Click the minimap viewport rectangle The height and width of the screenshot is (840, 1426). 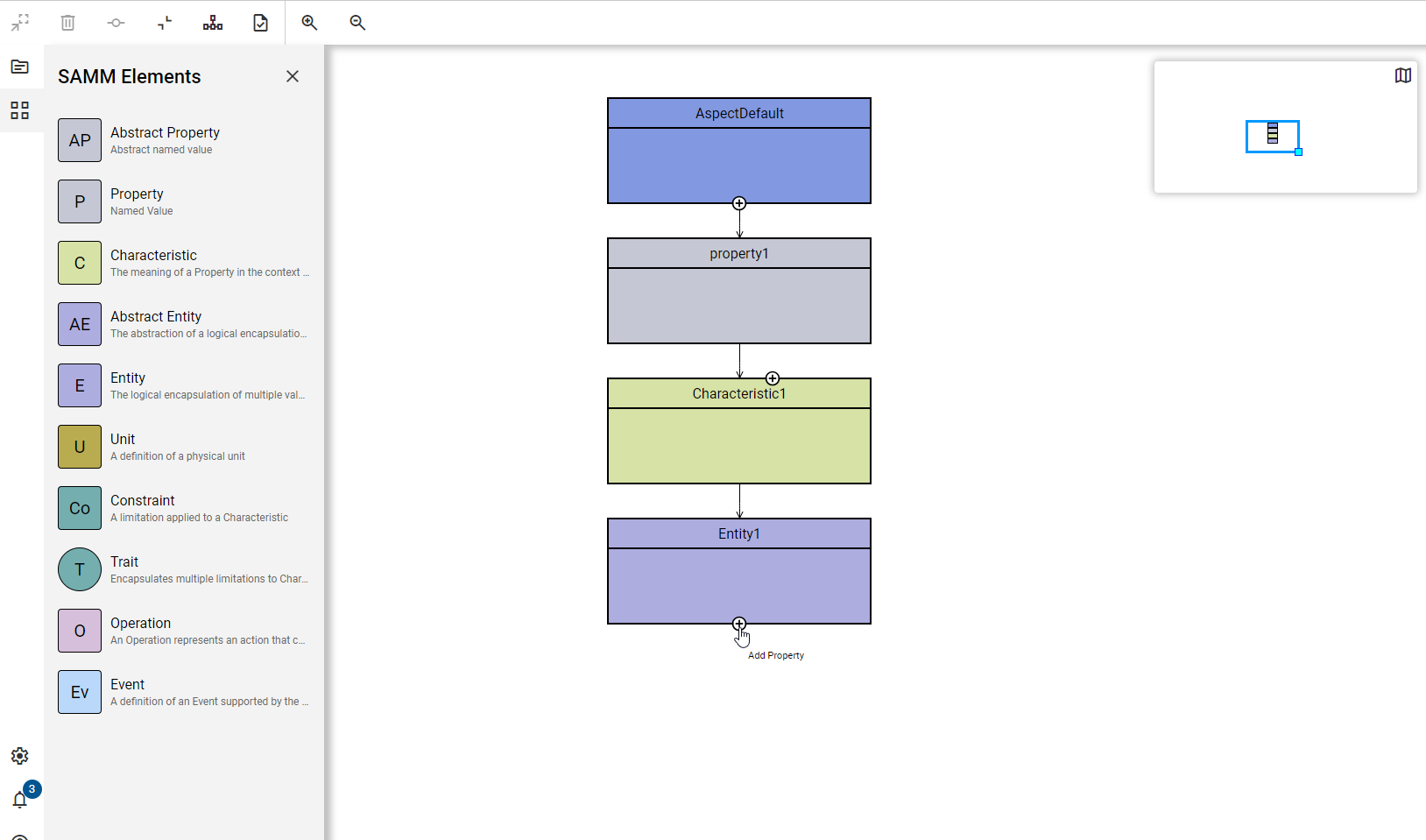click(1272, 137)
